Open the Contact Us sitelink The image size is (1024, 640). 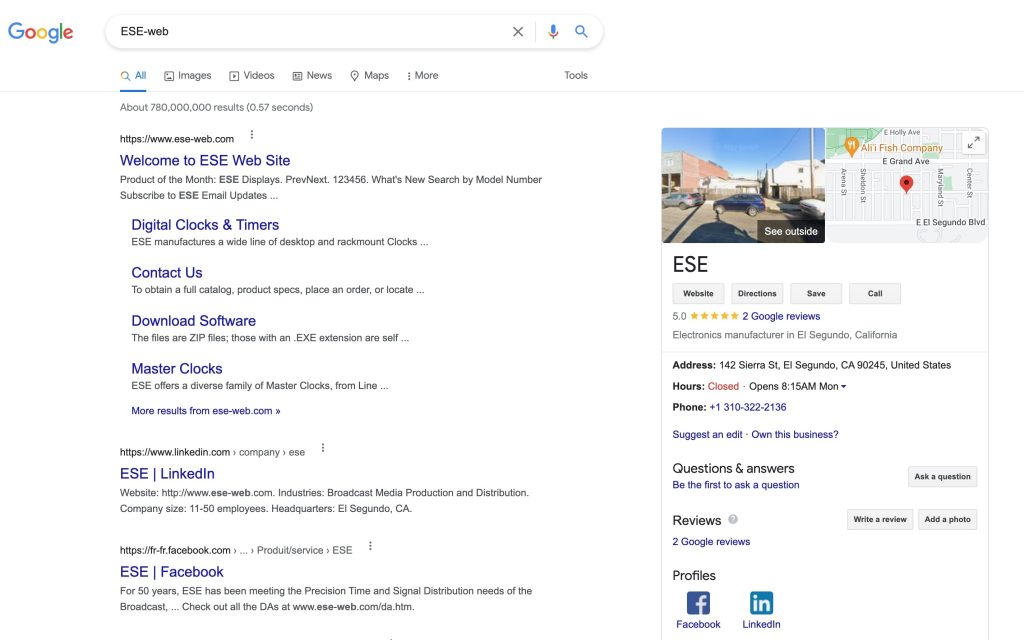click(167, 273)
